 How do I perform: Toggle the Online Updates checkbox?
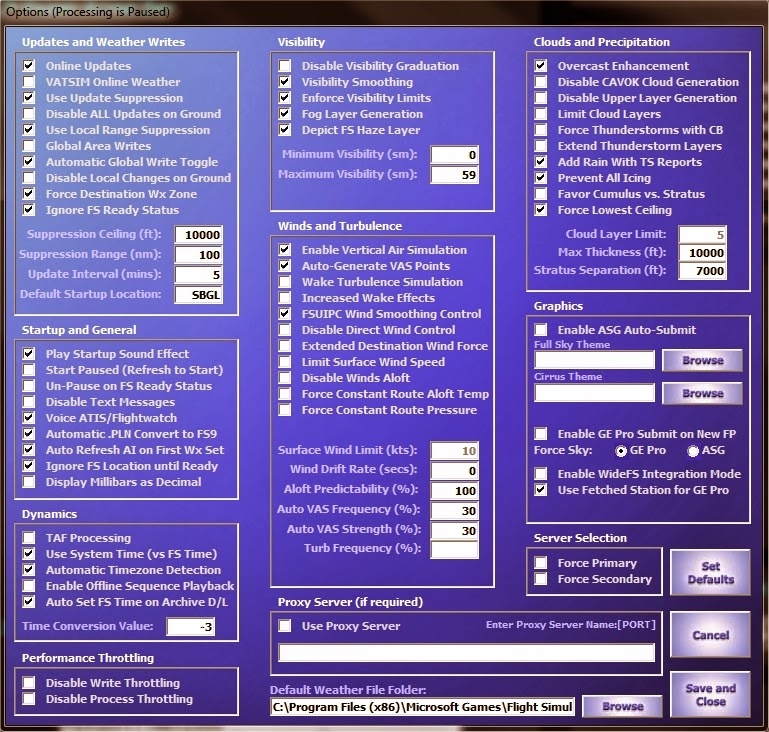click(x=29, y=66)
